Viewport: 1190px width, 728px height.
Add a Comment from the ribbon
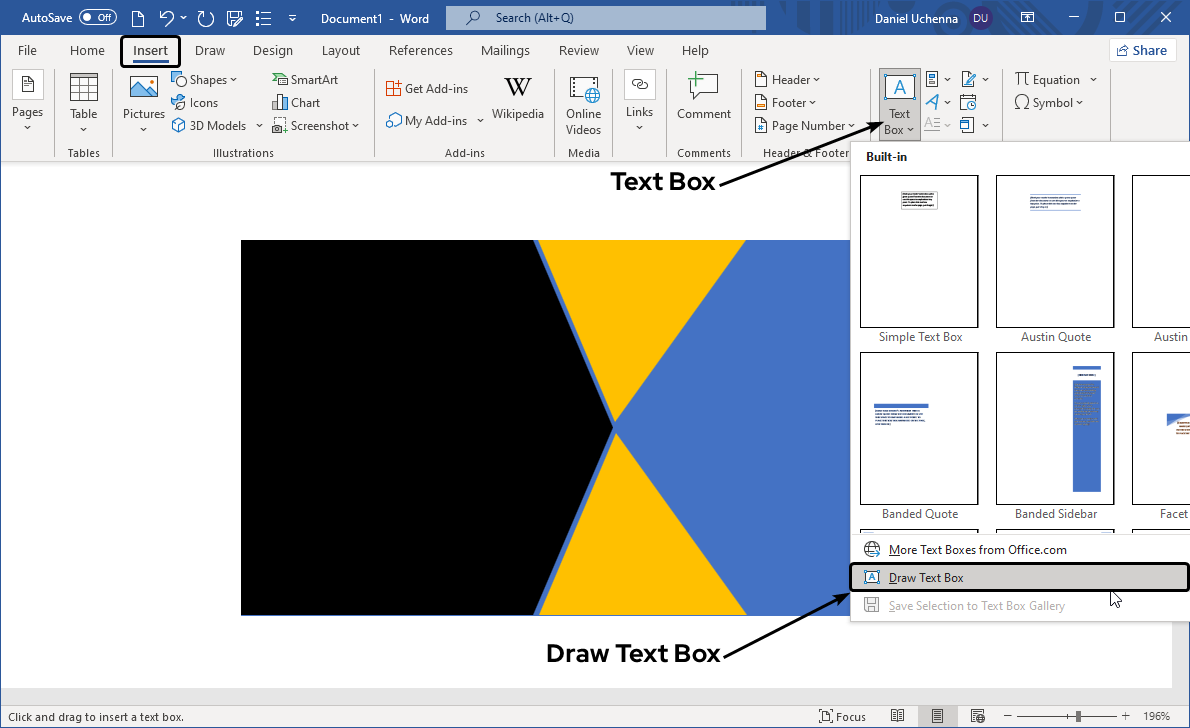click(x=703, y=99)
